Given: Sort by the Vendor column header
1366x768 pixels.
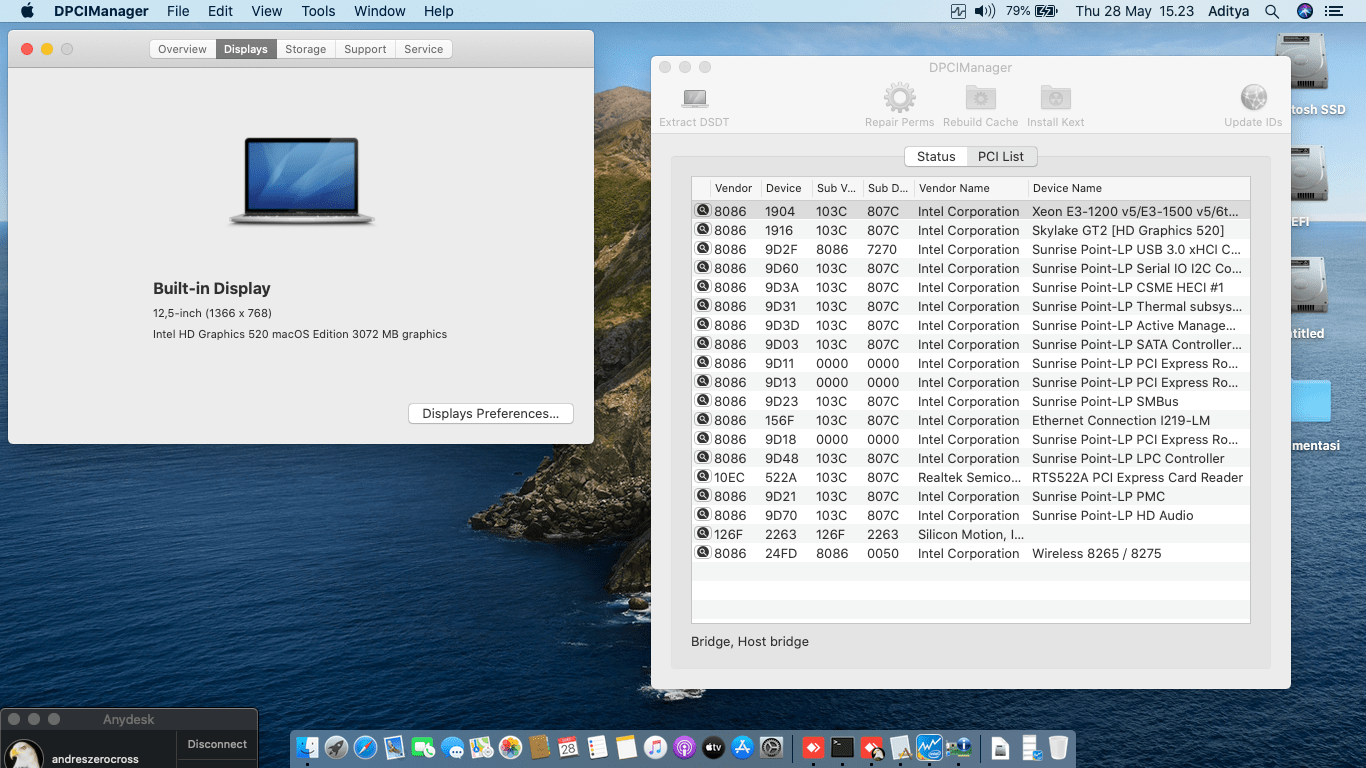Looking at the screenshot, I should [x=734, y=188].
